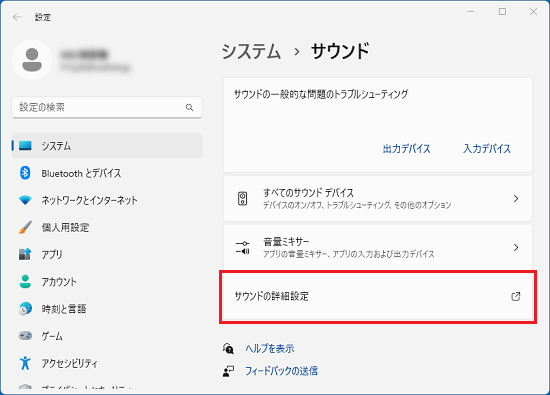Click the 設定の検索 search field
Image resolution: width=550 pixels, height=395 pixels.
[x=107, y=107]
